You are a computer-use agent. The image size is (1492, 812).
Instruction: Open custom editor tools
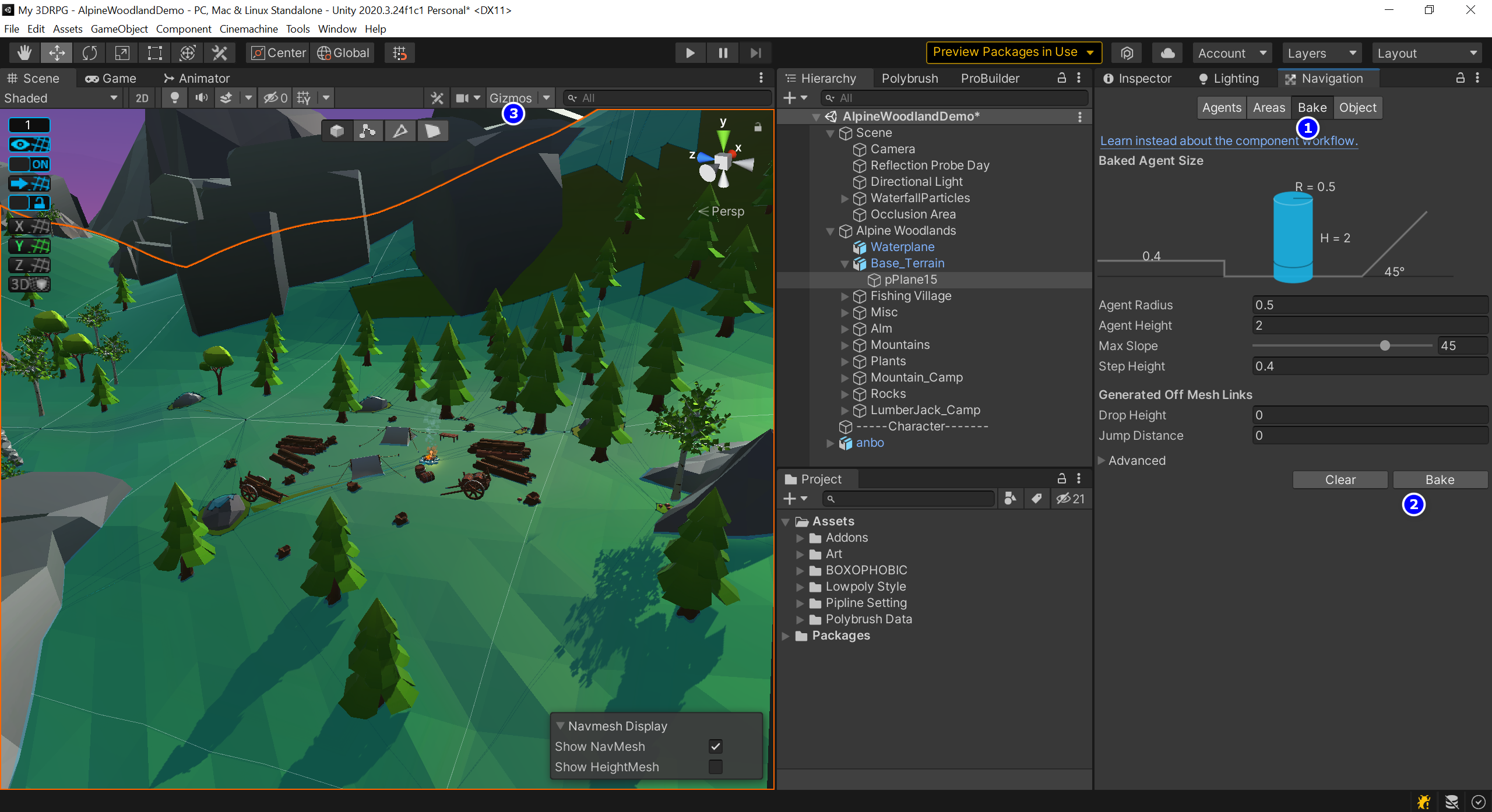(220, 53)
